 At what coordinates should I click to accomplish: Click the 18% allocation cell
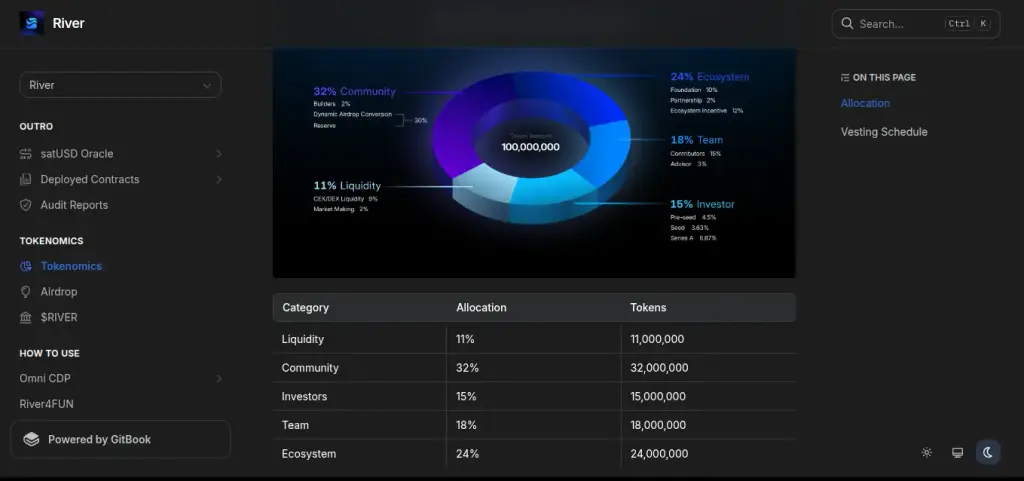click(534, 425)
